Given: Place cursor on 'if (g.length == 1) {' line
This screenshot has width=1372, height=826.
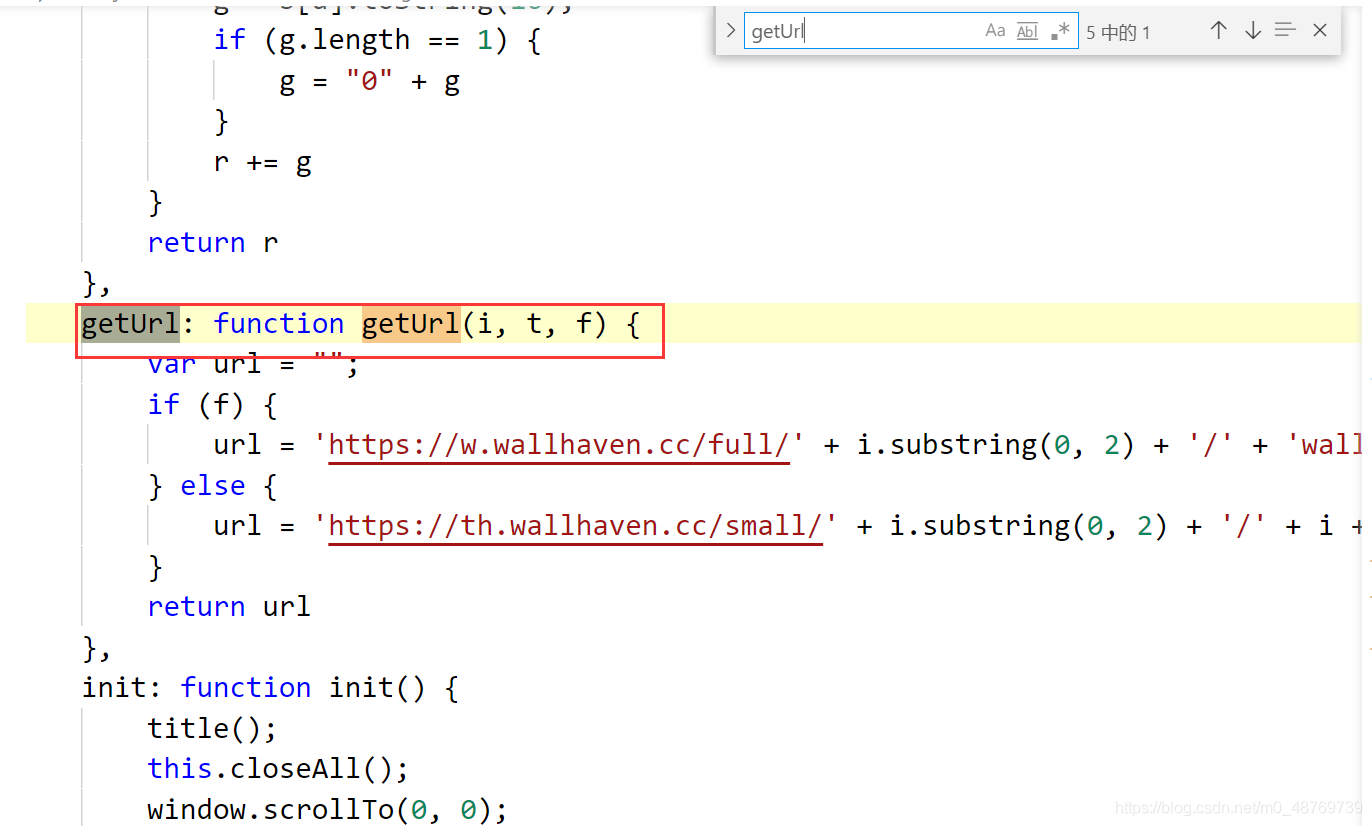Looking at the screenshot, I should tap(377, 40).
